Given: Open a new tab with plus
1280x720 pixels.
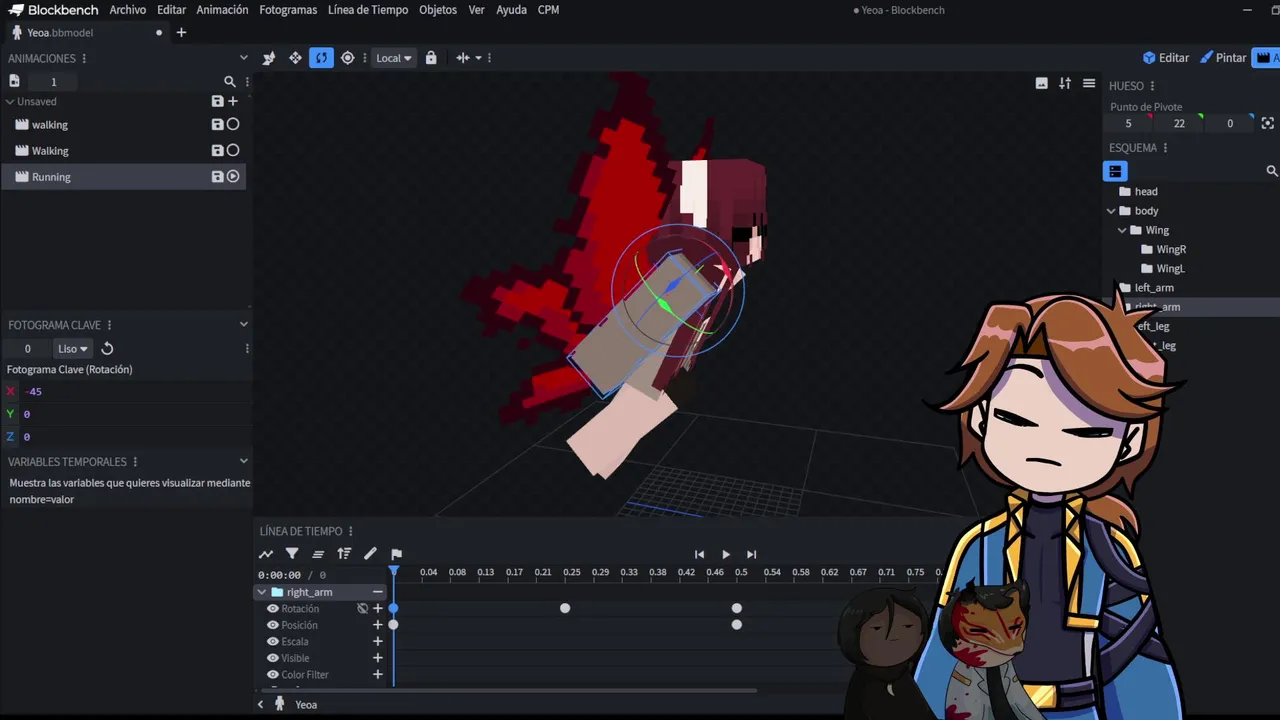Looking at the screenshot, I should (181, 32).
